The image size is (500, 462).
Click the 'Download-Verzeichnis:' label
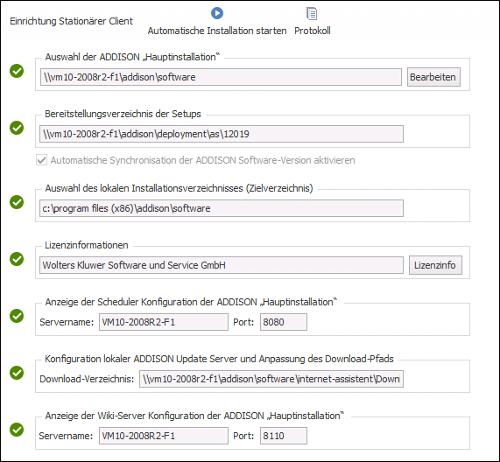(x=87, y=379)
